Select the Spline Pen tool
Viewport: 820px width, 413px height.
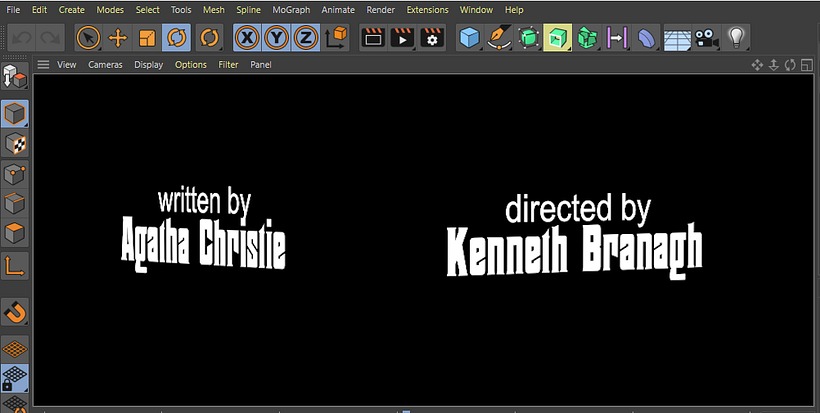(x=499, y=38)
